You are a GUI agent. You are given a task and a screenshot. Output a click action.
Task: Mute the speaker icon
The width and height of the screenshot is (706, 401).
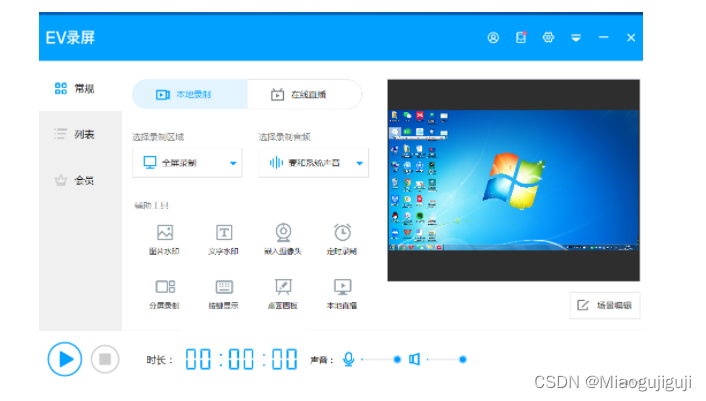point(414,359)
